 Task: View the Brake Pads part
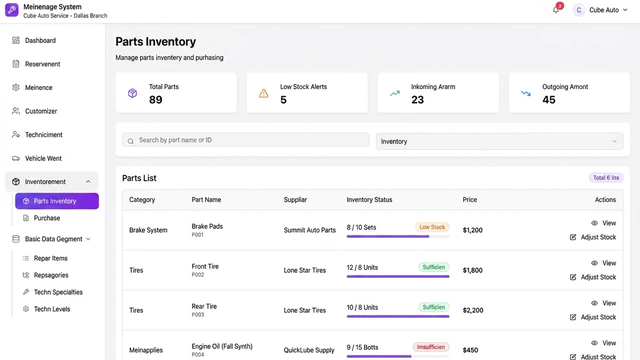coord(603,223)
